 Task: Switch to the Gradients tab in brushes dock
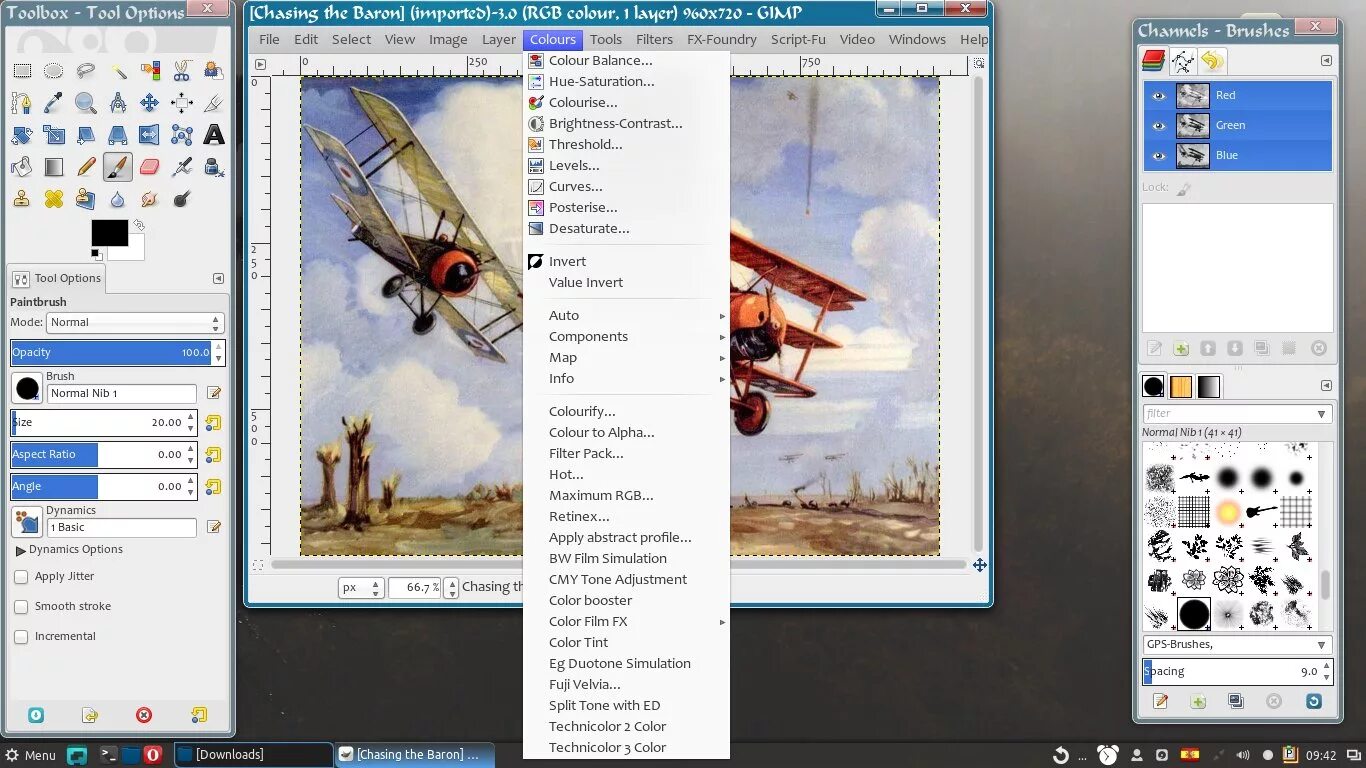(1209, 387)
